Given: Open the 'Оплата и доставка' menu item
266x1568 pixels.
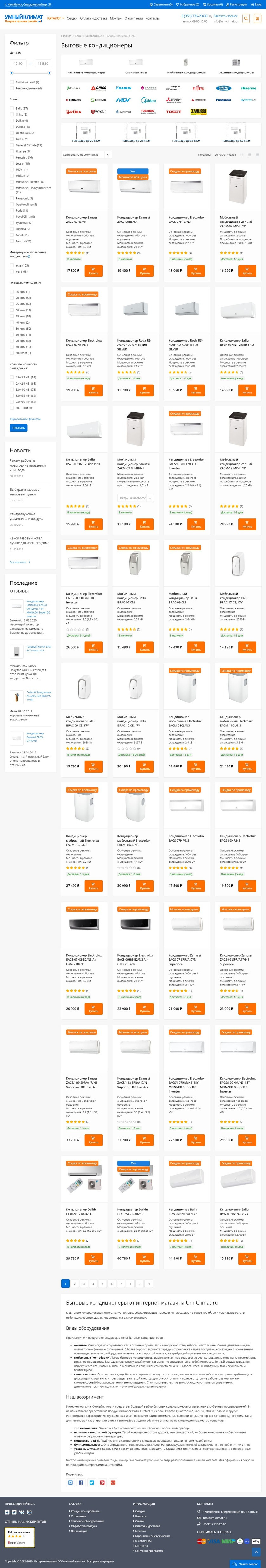Looking at the screenshot, I should (94, 18).
